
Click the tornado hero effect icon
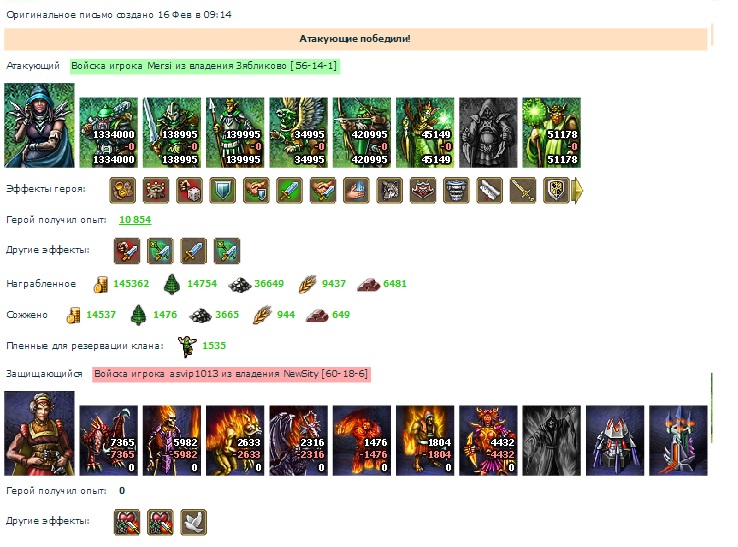coord(456,190)
